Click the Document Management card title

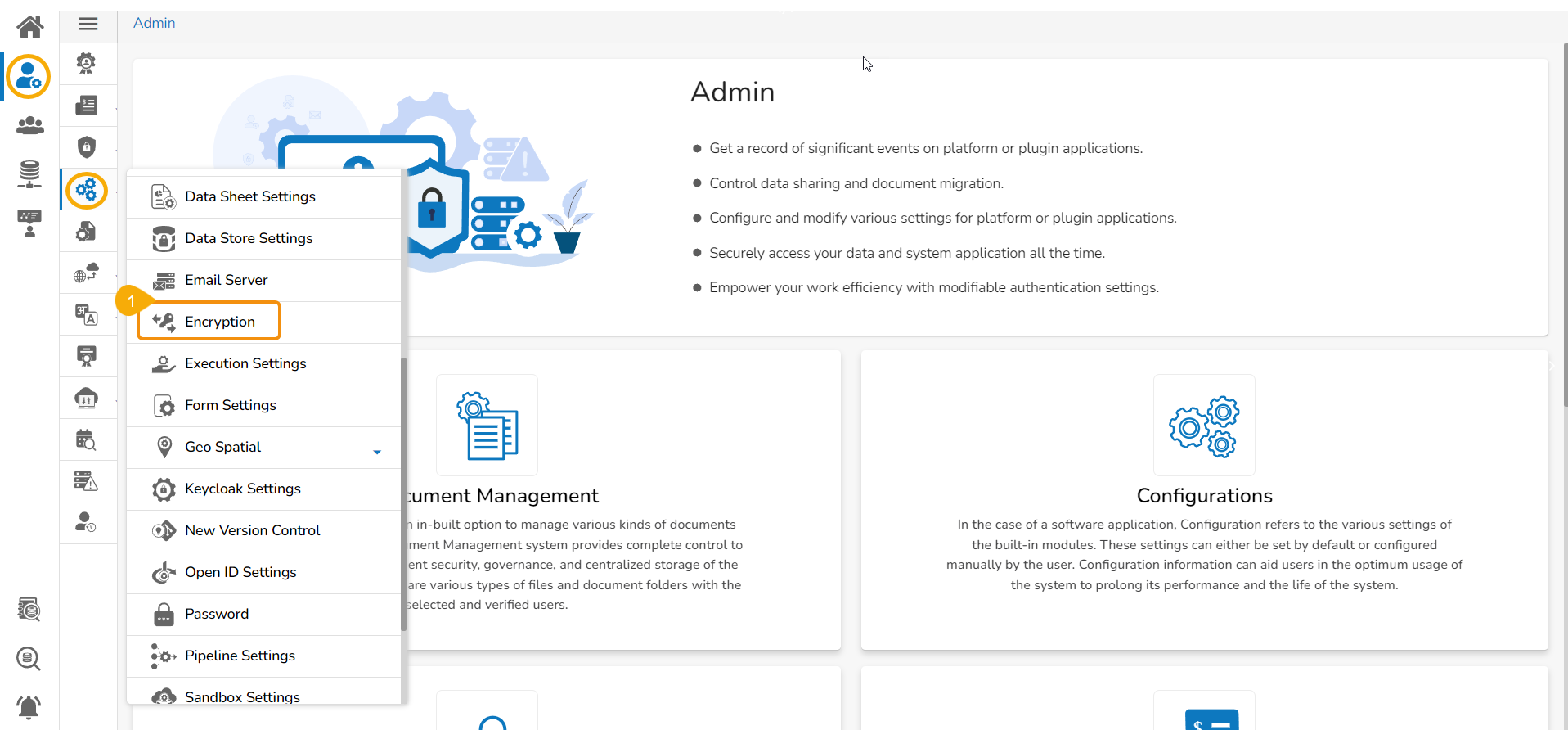(503, 496)
